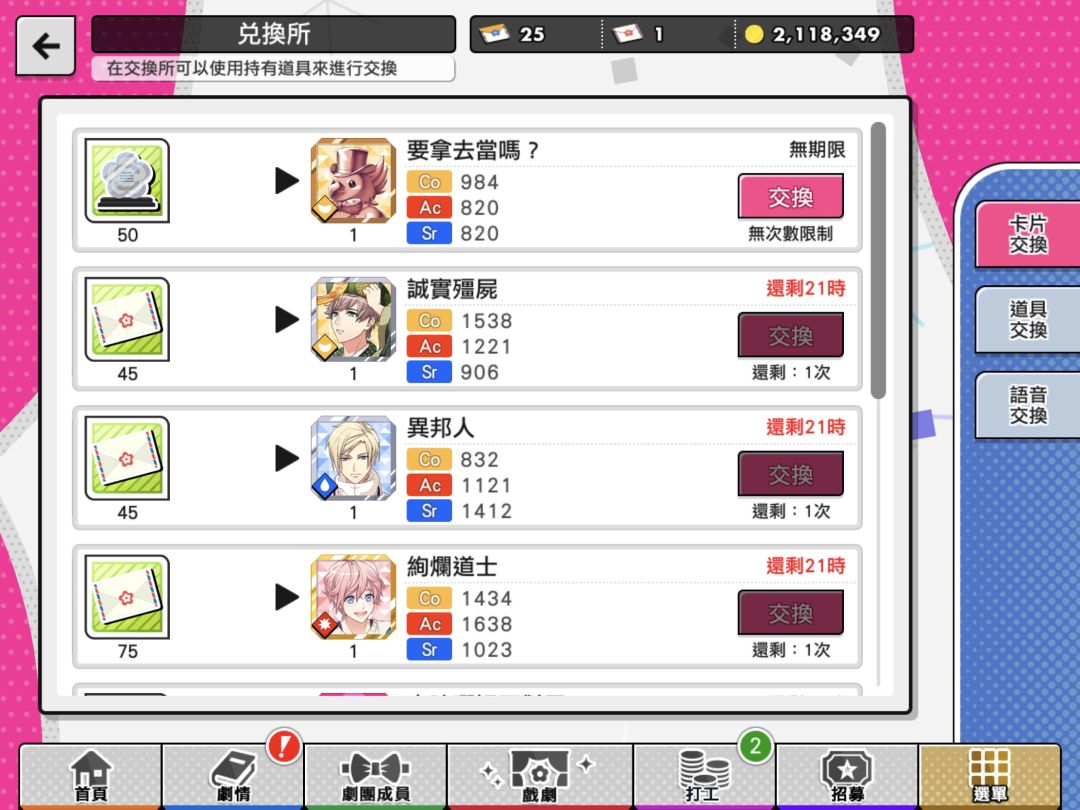Open the 選單 menu grid icon
1080x810 pixels.
click(989, 776)
